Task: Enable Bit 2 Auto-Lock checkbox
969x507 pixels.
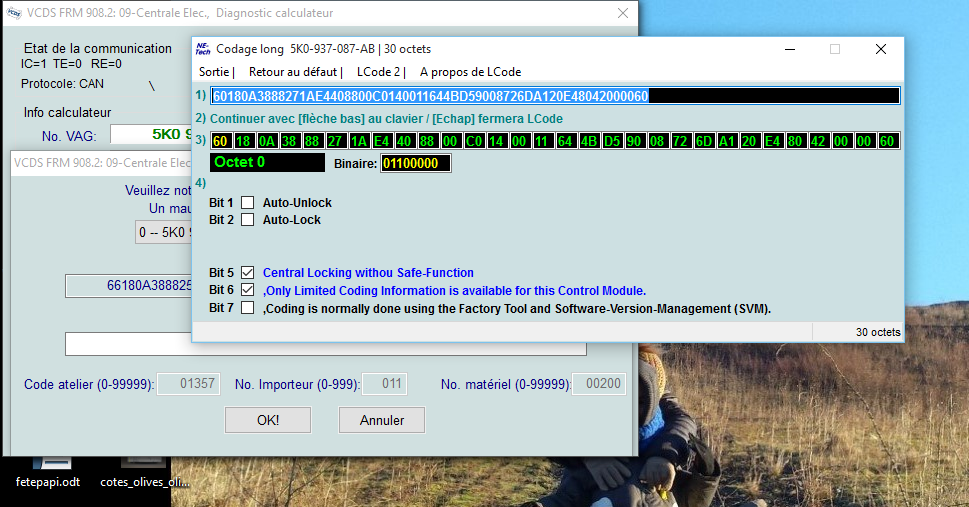Action: click(248, 220)
